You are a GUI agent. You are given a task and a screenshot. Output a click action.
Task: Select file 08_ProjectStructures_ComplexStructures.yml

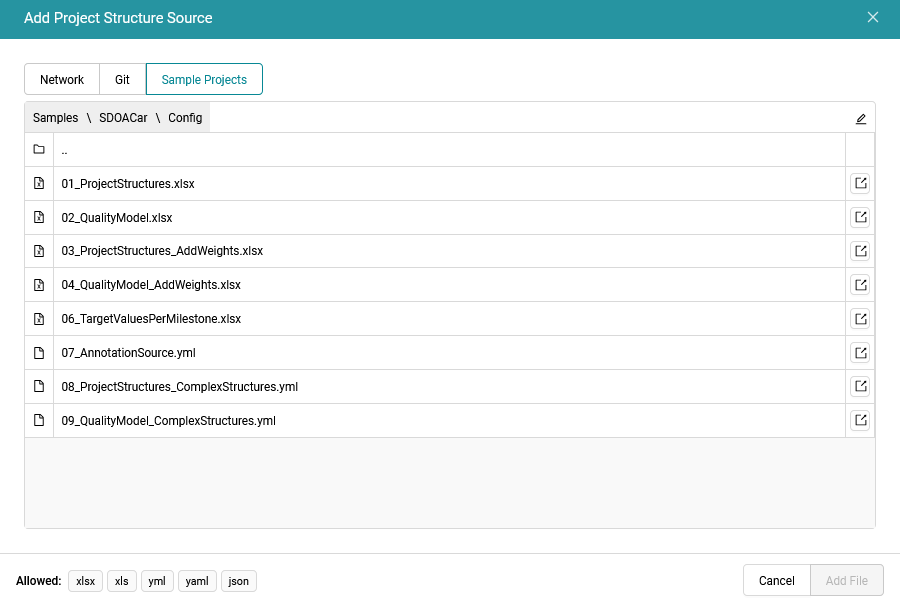[x=449, y=386]
